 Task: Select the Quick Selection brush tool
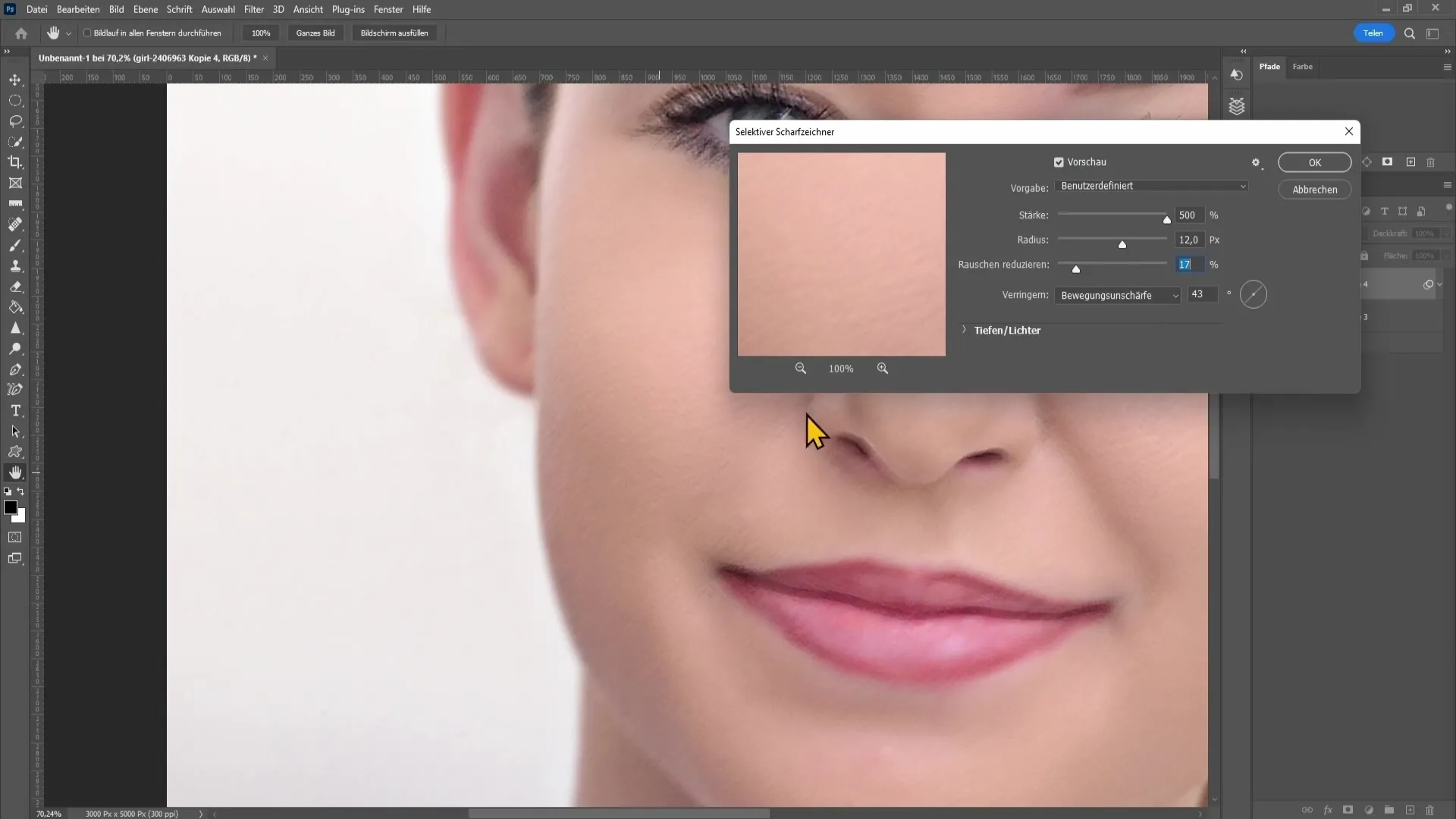coord(15,142)
